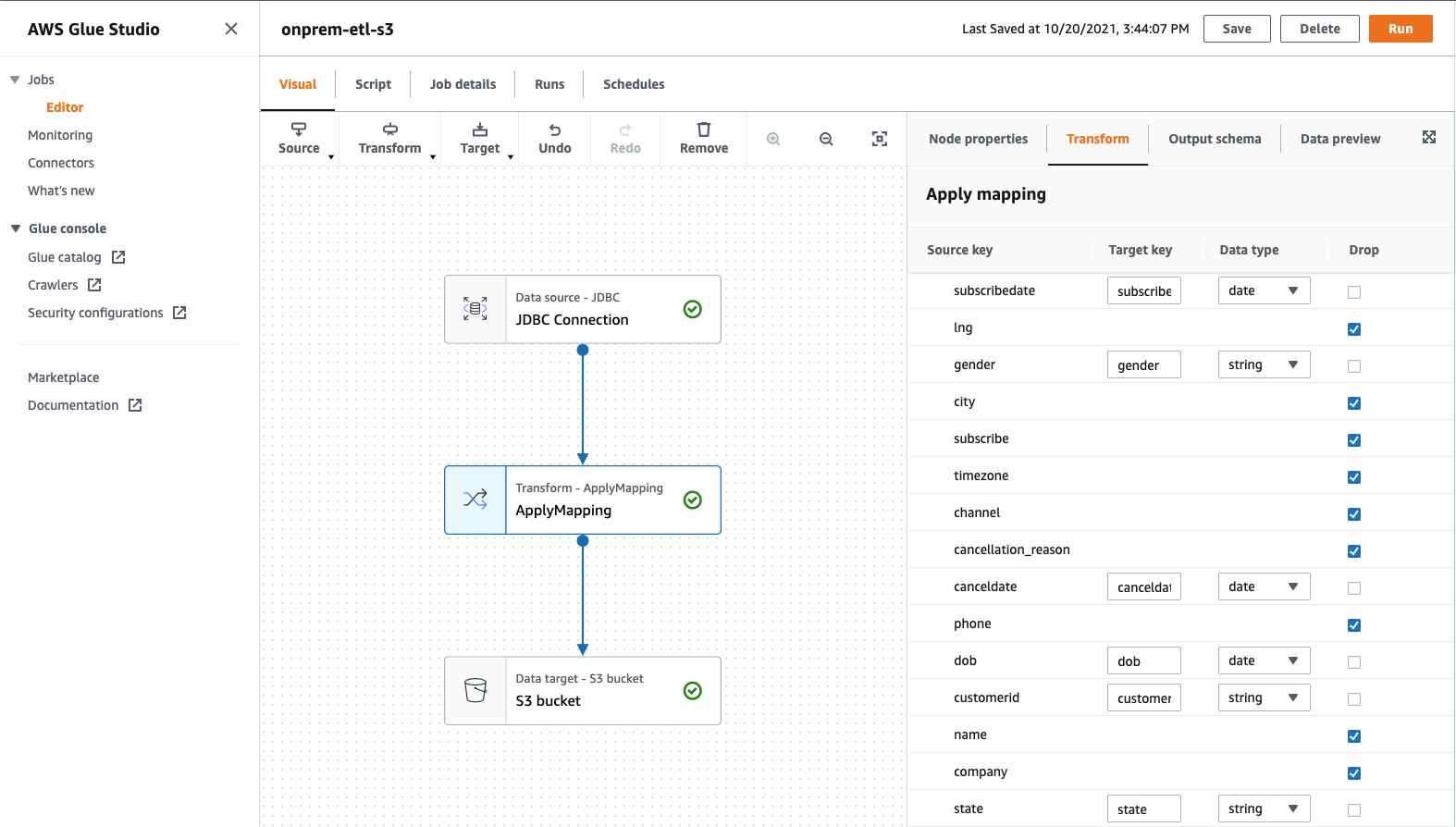Open Security configurations external link icon
Viewport: 1456px width, 827px height.
tap(179, 313)
